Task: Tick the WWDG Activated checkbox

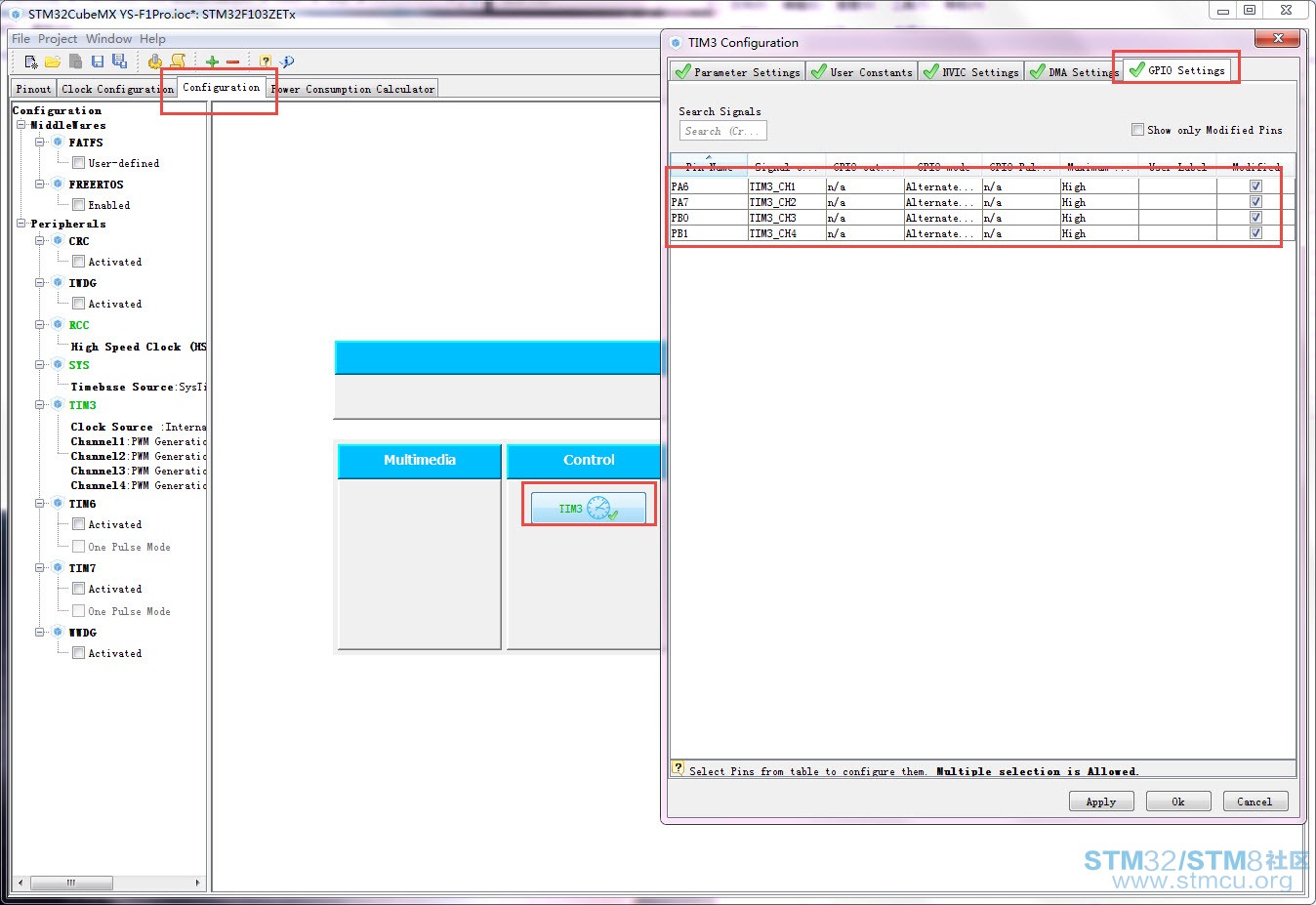Action: [x=78, y=653]
